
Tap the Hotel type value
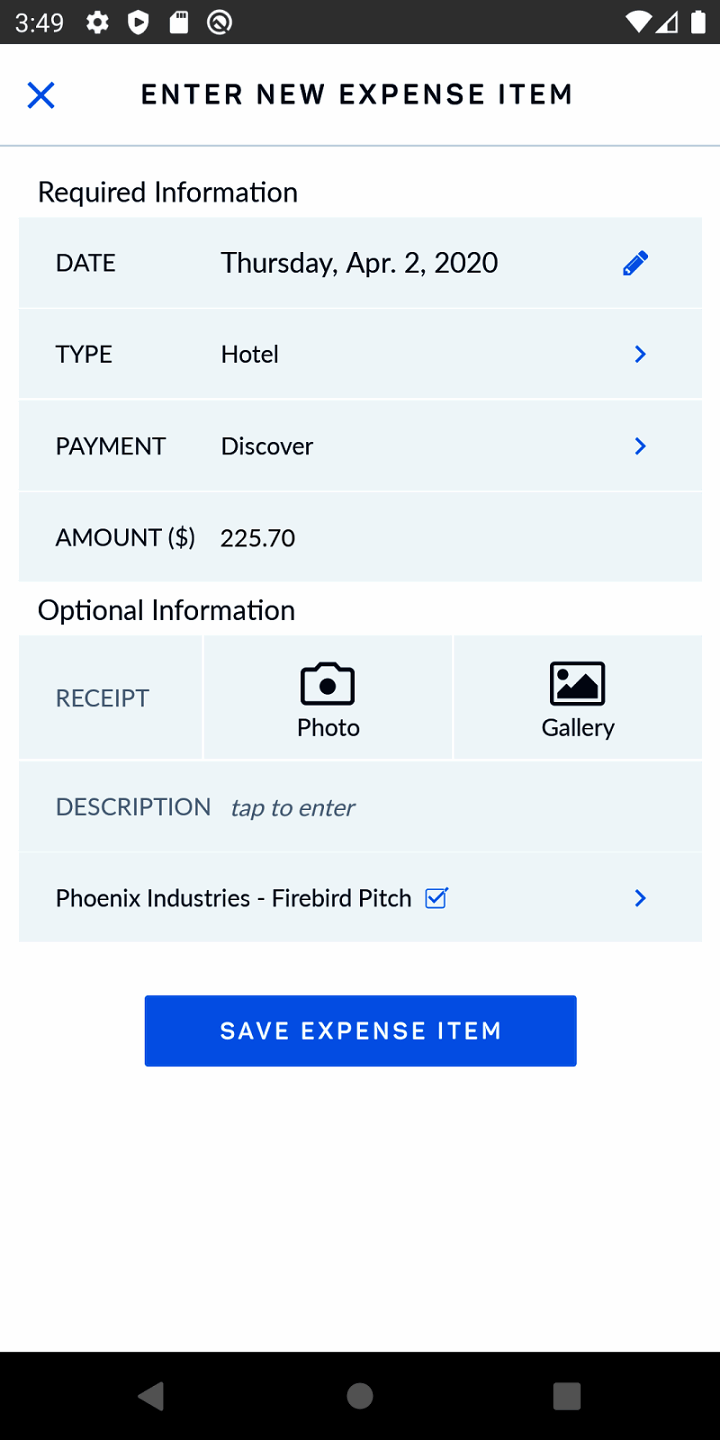[x=250, y=354]
